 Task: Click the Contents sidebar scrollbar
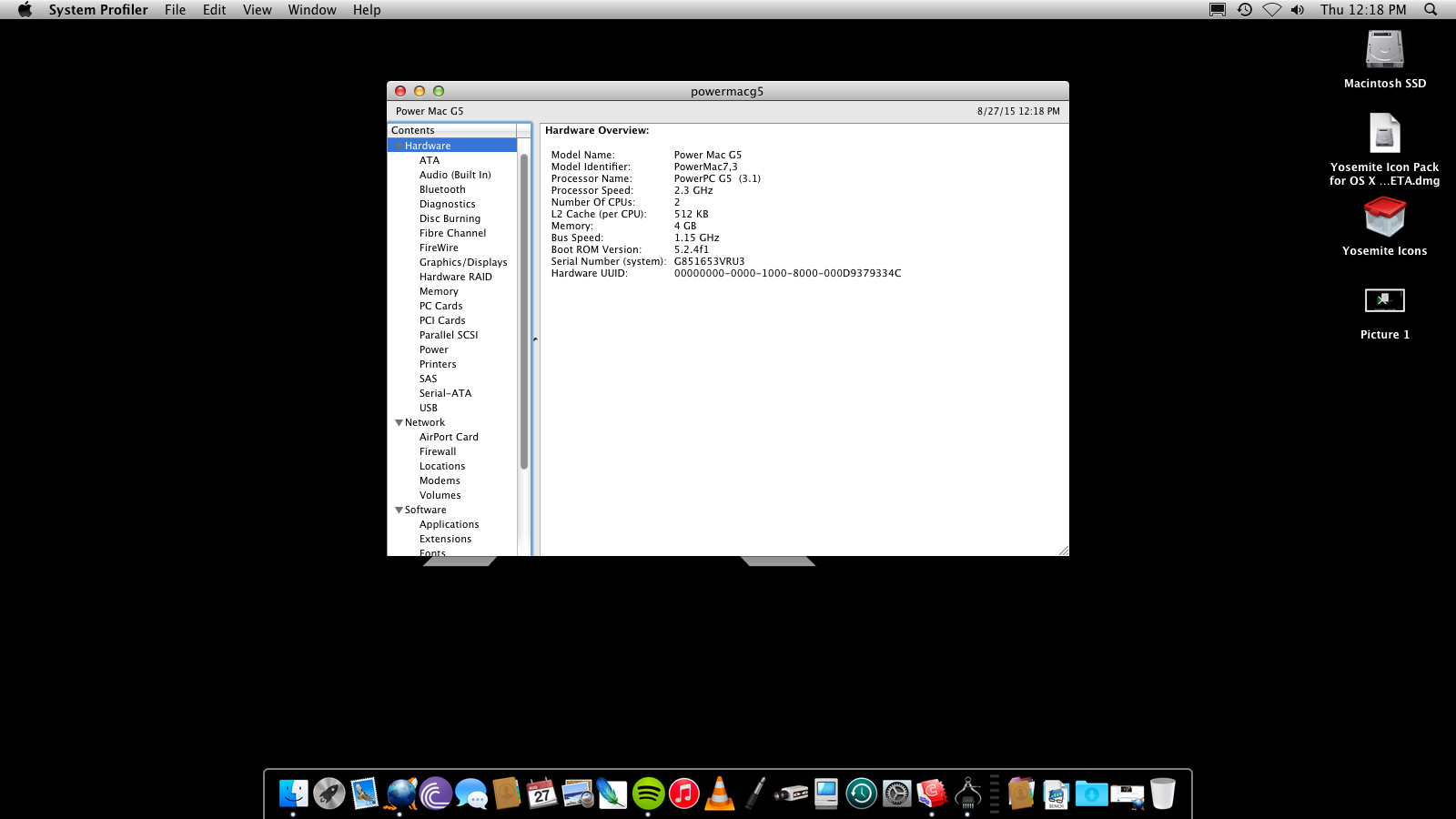coord(524,311)
